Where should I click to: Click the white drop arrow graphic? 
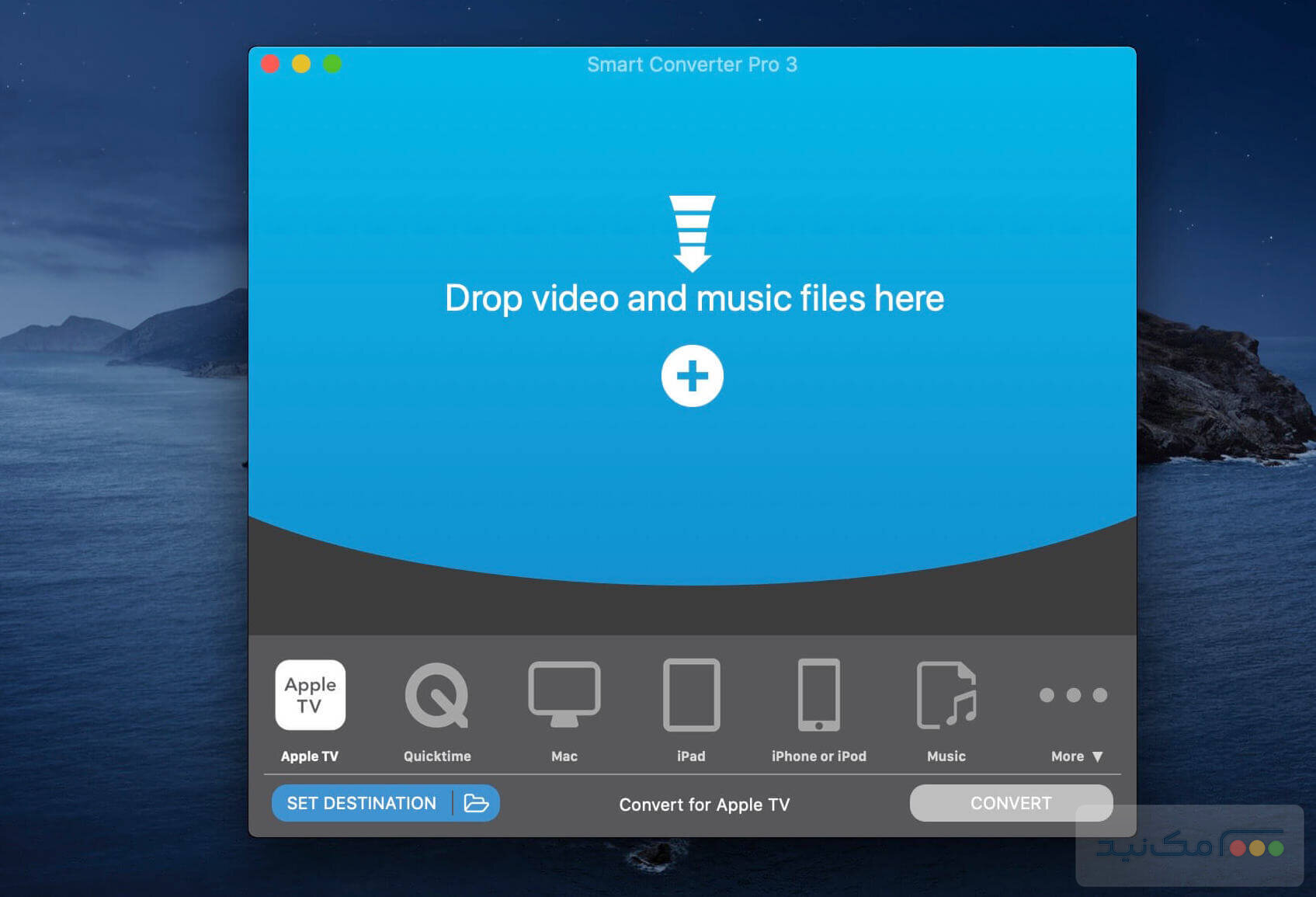[x=693, y=233]
